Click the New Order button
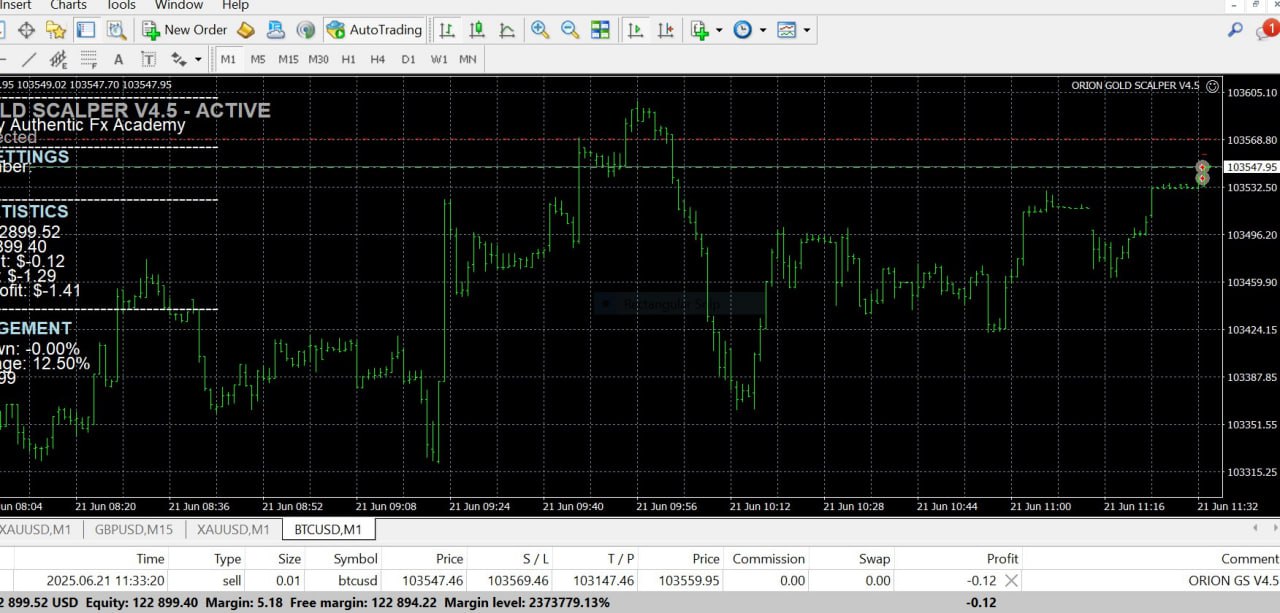Viewport: 1280px width, 613px height. pos(185,30)
